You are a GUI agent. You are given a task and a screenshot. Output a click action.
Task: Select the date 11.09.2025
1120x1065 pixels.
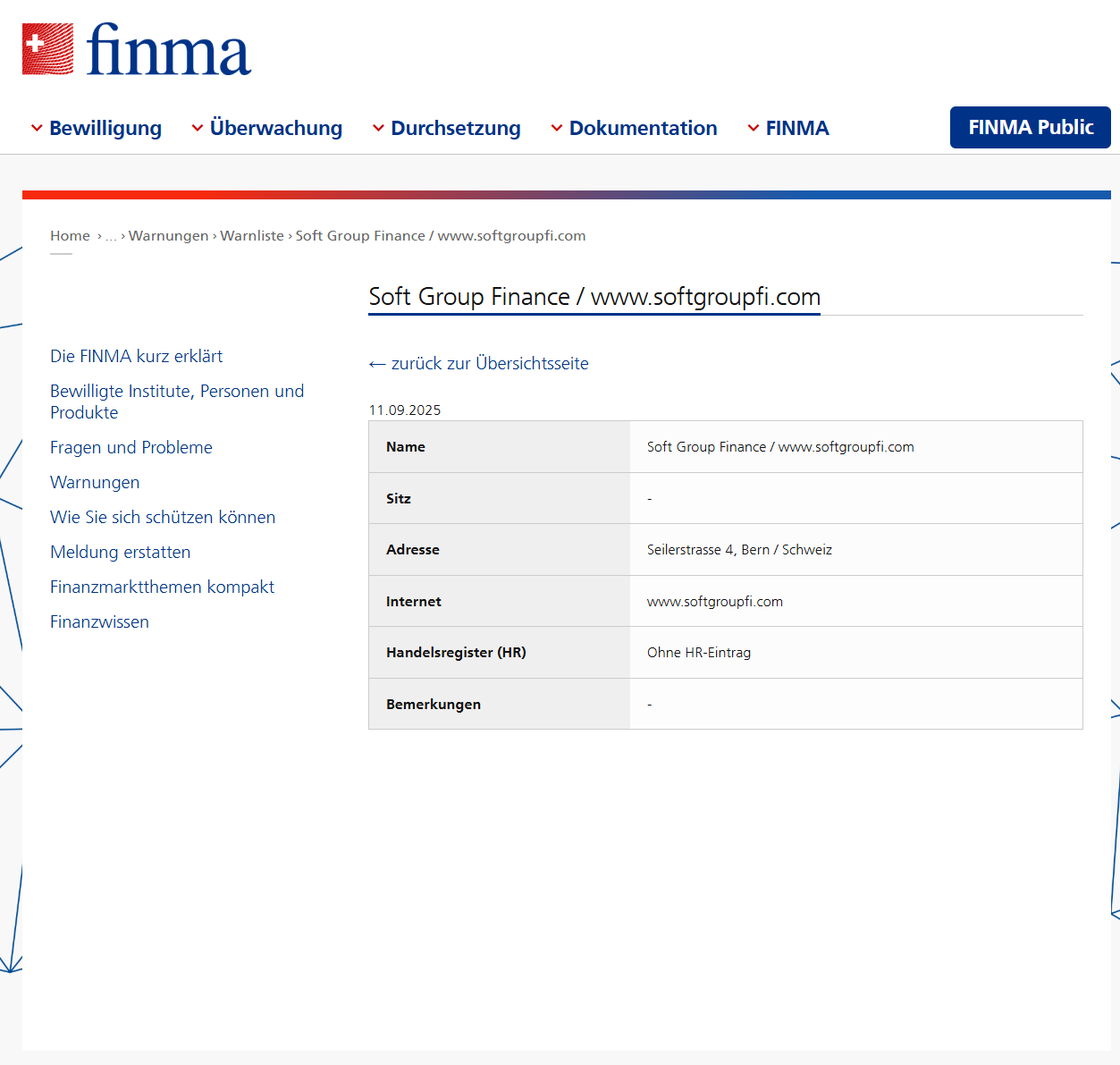(x=405, y=410)
